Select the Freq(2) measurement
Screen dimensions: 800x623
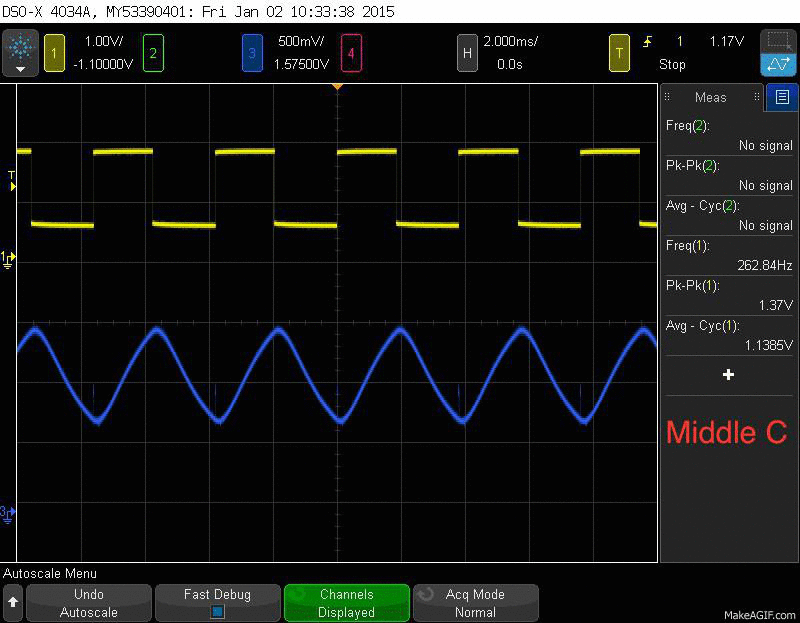pyautogui.click(x=729, y=135)
